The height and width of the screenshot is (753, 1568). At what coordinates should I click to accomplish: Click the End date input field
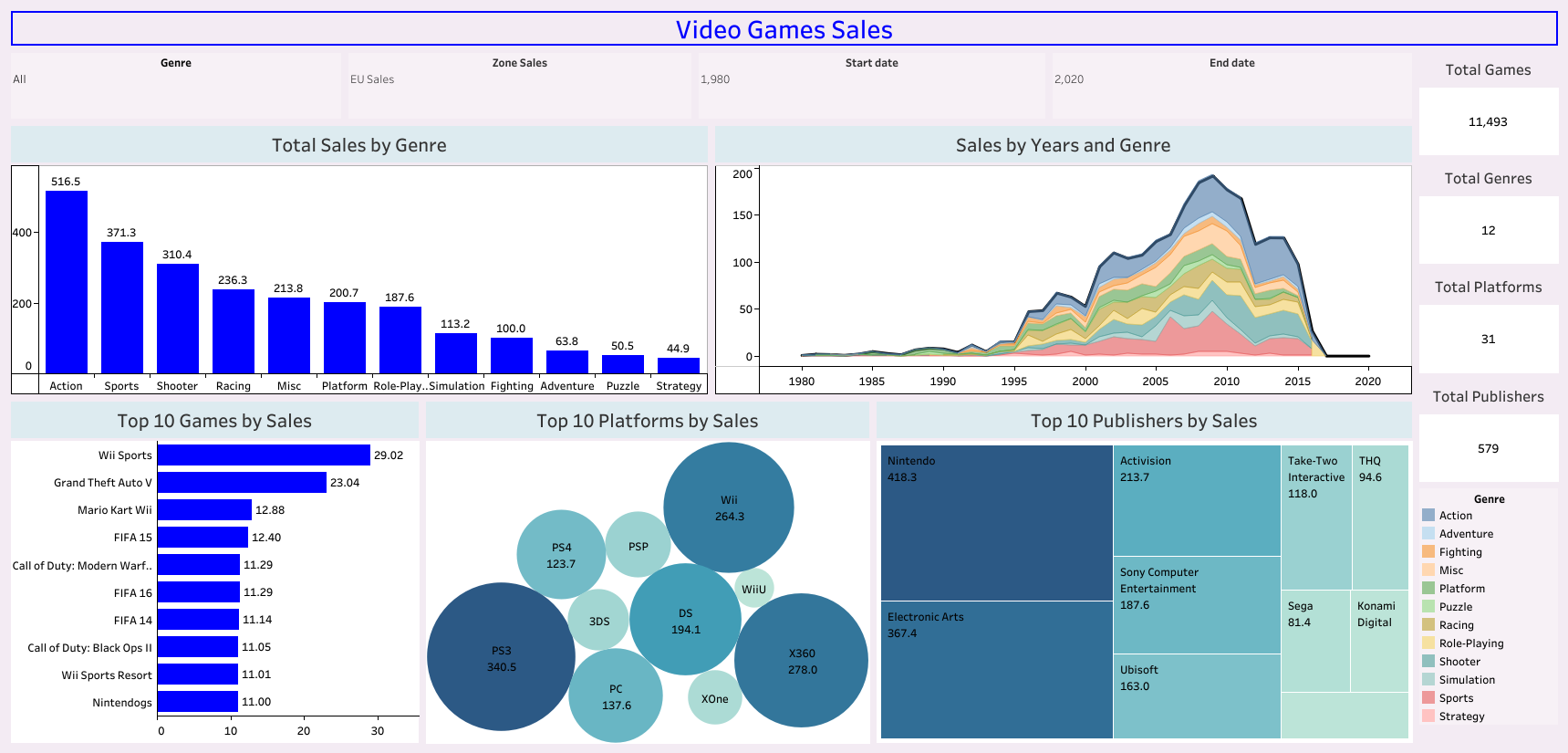pyautogui.click(x=1231, y=80)
